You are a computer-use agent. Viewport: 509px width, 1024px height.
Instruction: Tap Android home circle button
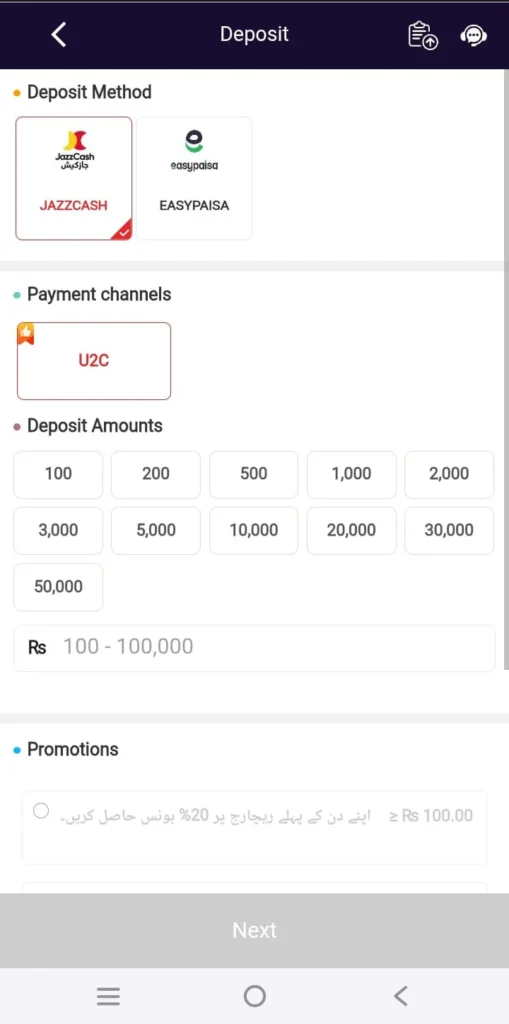(x=255, y=996)
